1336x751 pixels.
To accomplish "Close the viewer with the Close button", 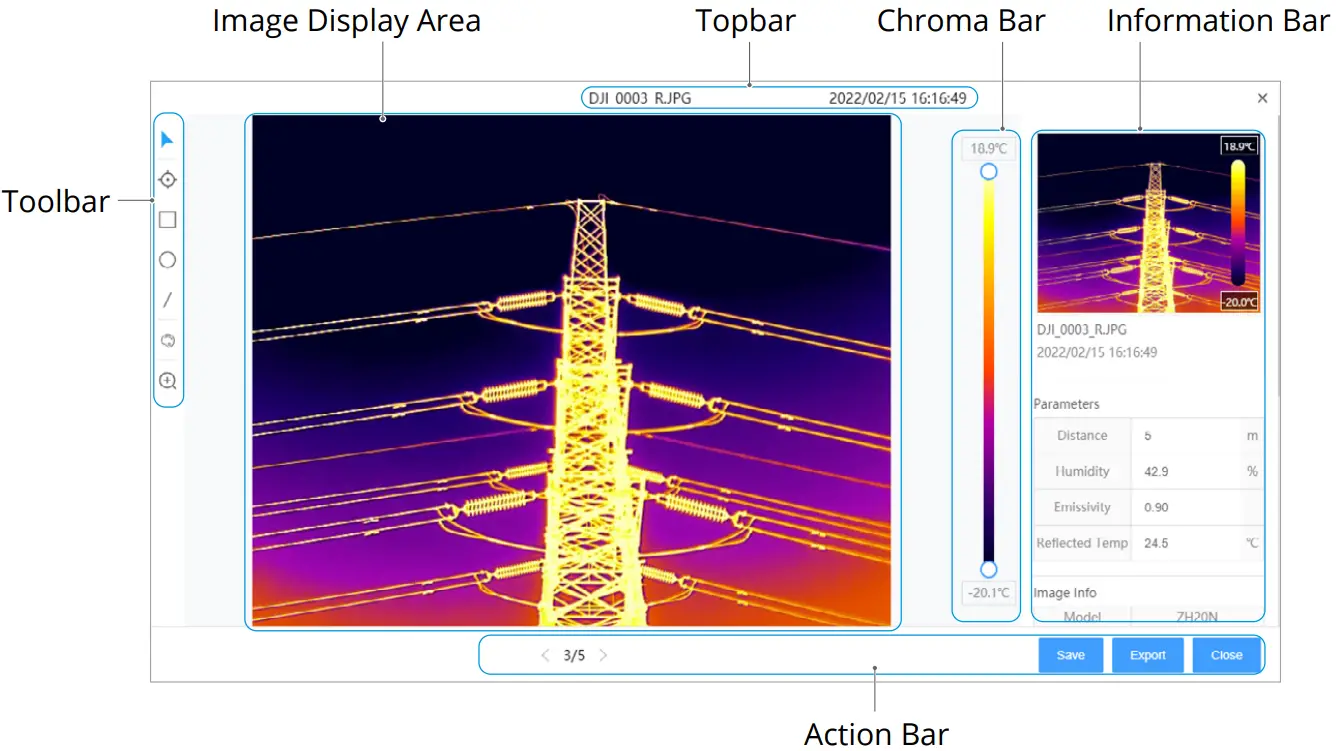I will pos(1227,655).
